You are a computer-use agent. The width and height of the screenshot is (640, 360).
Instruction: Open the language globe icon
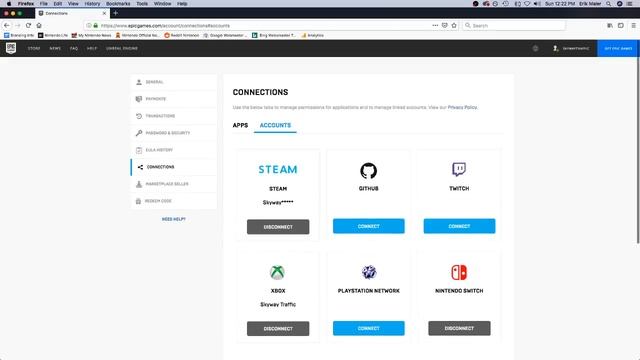[x=535, y=48]
